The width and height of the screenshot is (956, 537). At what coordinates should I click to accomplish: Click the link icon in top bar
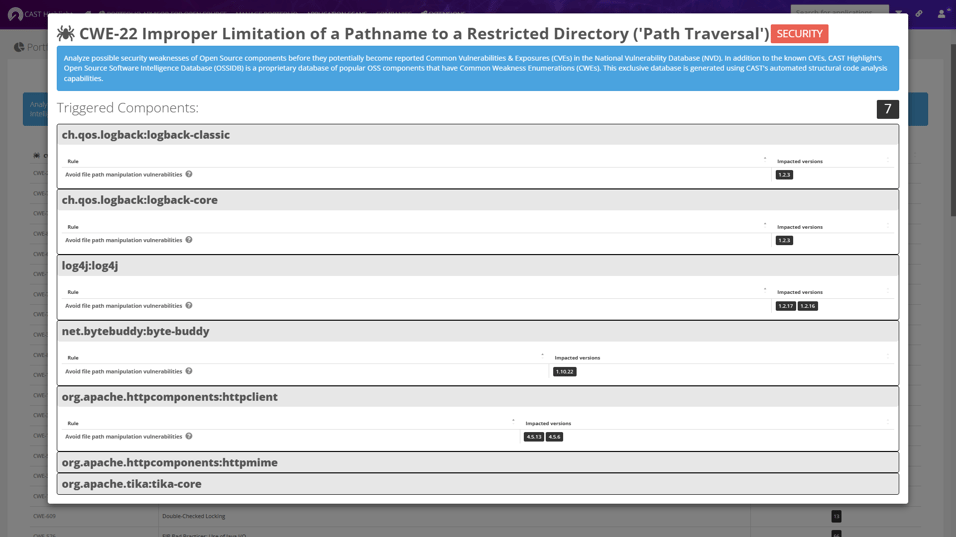coord(919,14)
